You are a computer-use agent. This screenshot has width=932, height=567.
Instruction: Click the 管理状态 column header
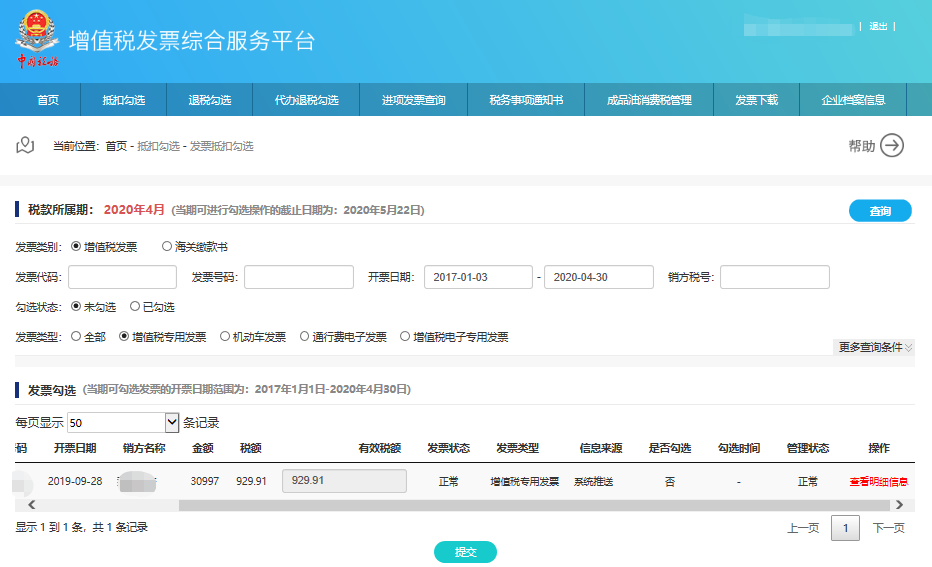tap(807, 448)
